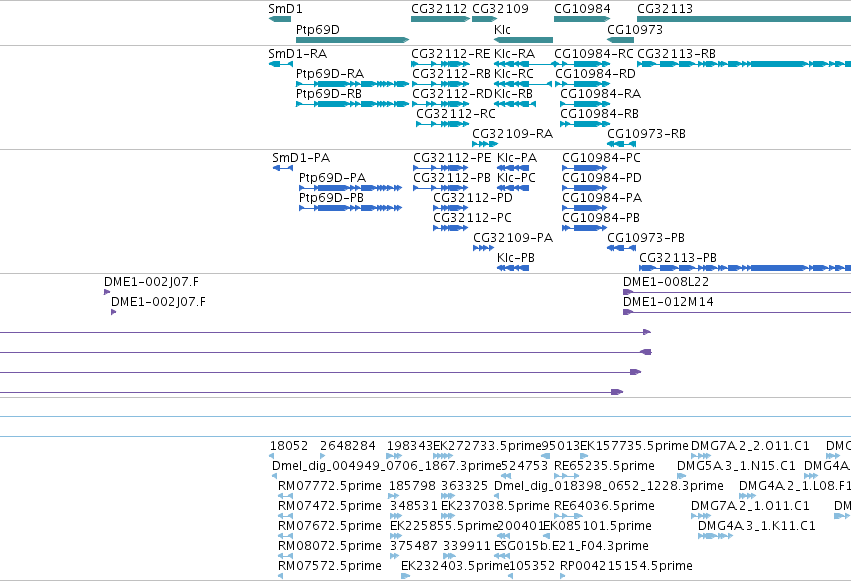Click transcript Klc-RA
The height and width of the screenshot is (581, 851).
523,64
